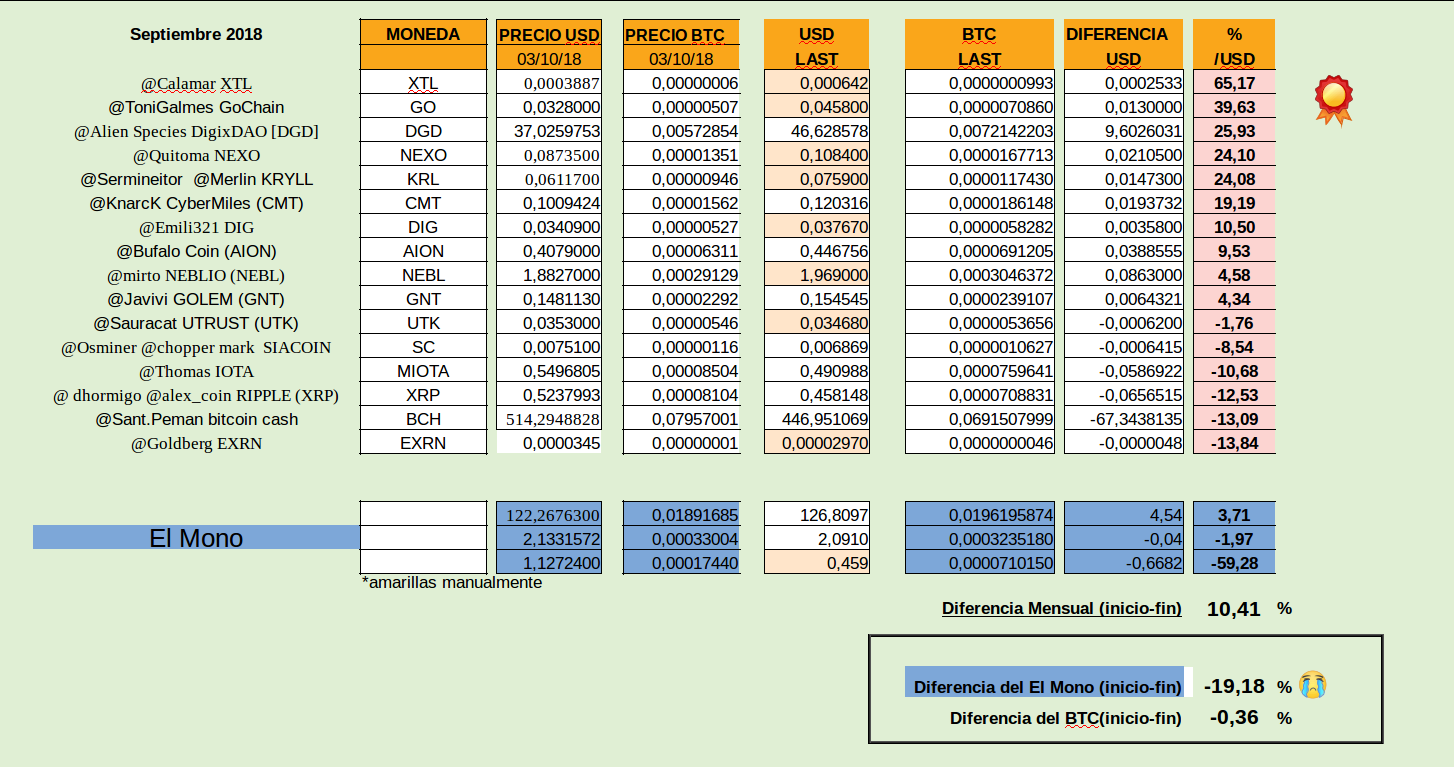Screen dimensions: 1454x767
Task: Select '@Alien Species DigixDAO [DGD]' cell
Action: coord(196,131)
